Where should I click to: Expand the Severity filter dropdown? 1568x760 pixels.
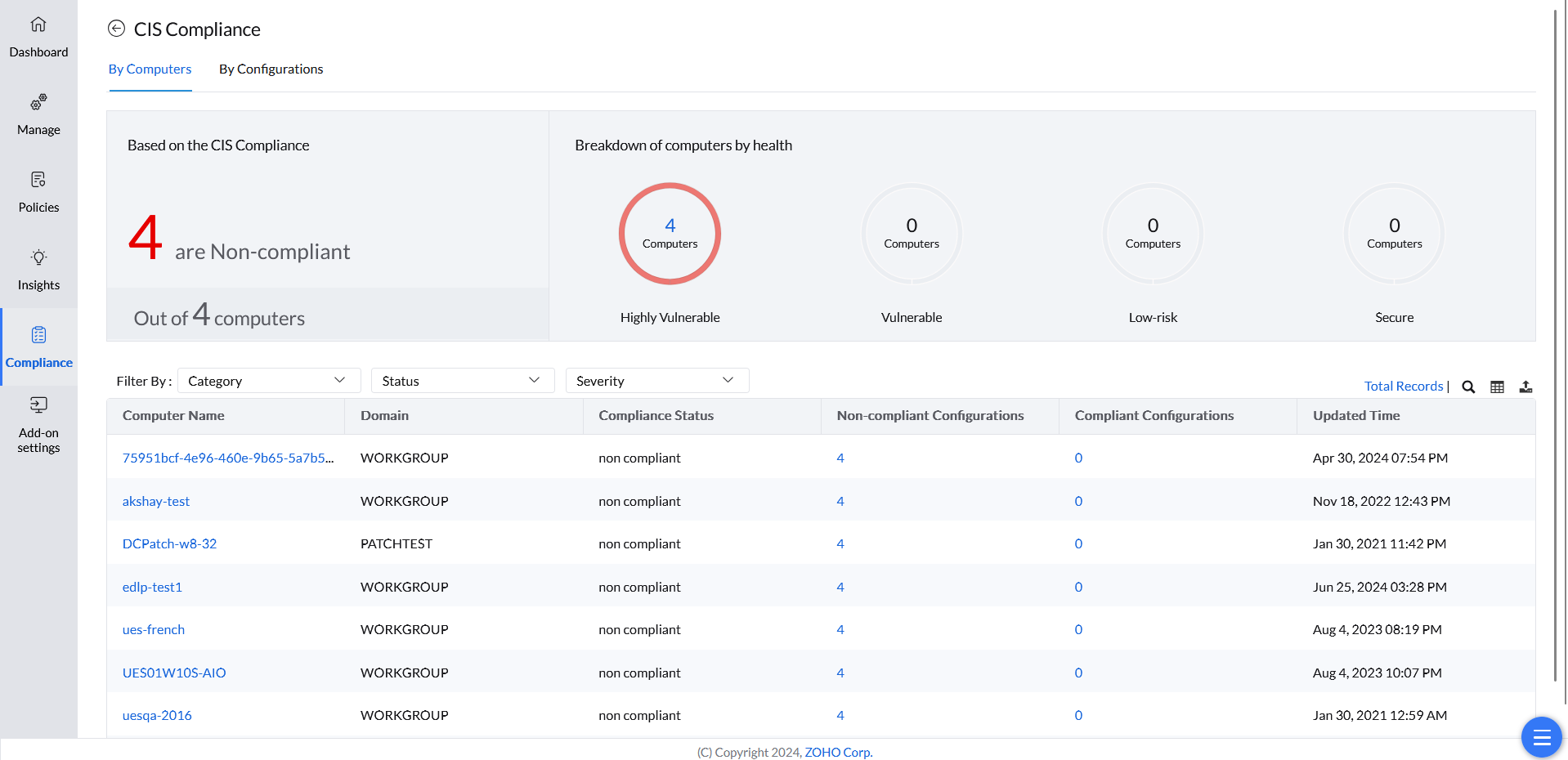[656, 381]
